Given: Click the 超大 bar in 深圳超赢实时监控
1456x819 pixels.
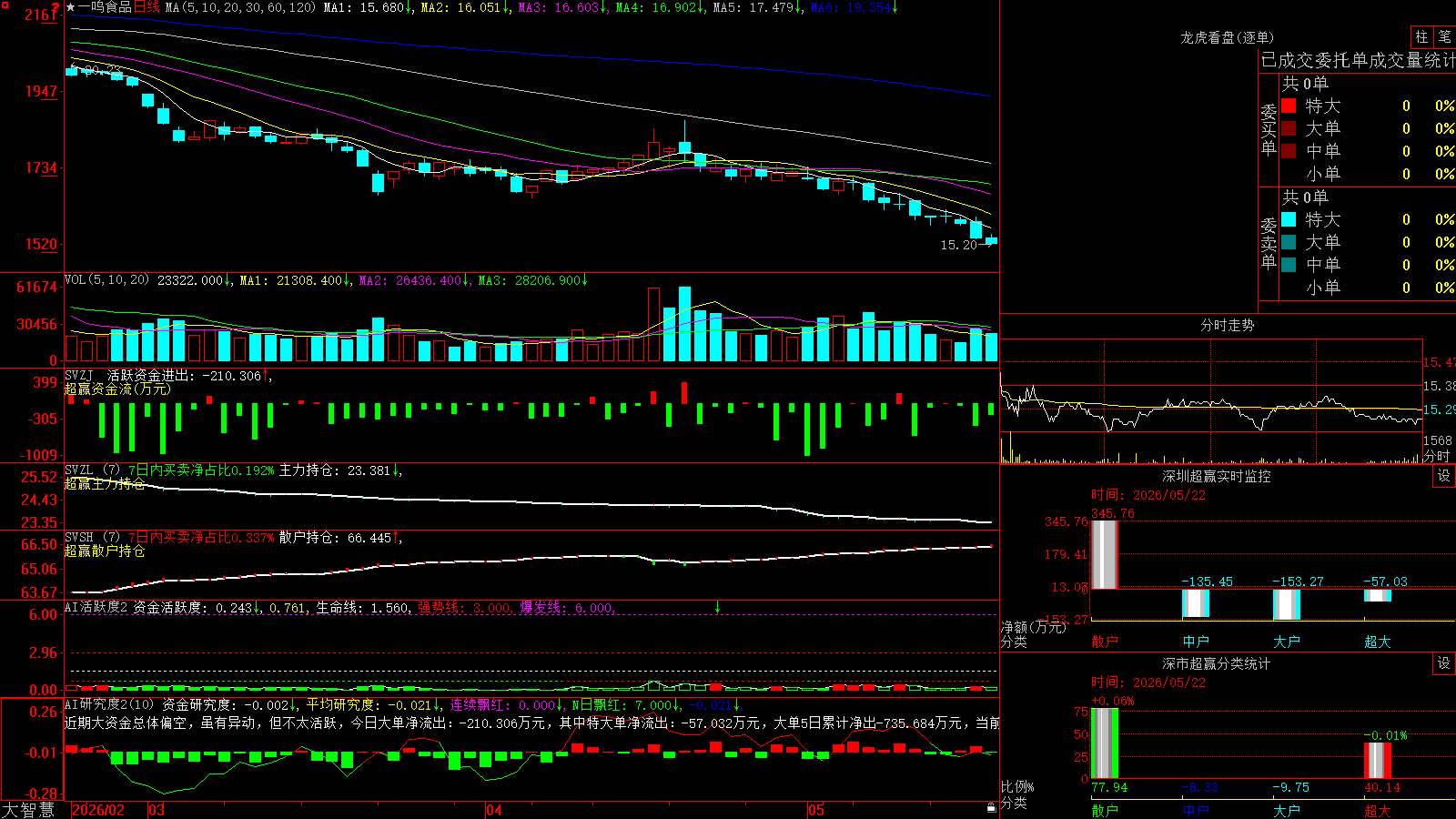Looking at the screenshot, I should (x=1377, y=595).
